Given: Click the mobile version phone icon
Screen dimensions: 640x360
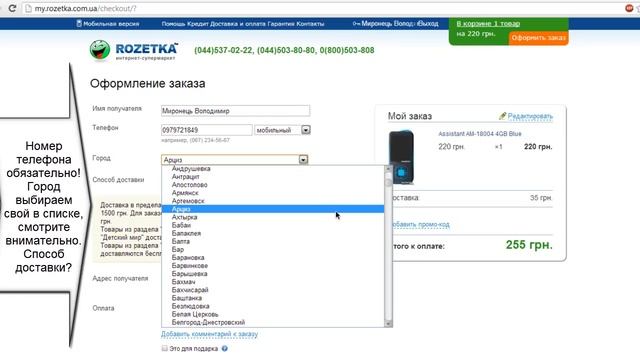Looking at the screenshot, I should (x=79, y=24).
